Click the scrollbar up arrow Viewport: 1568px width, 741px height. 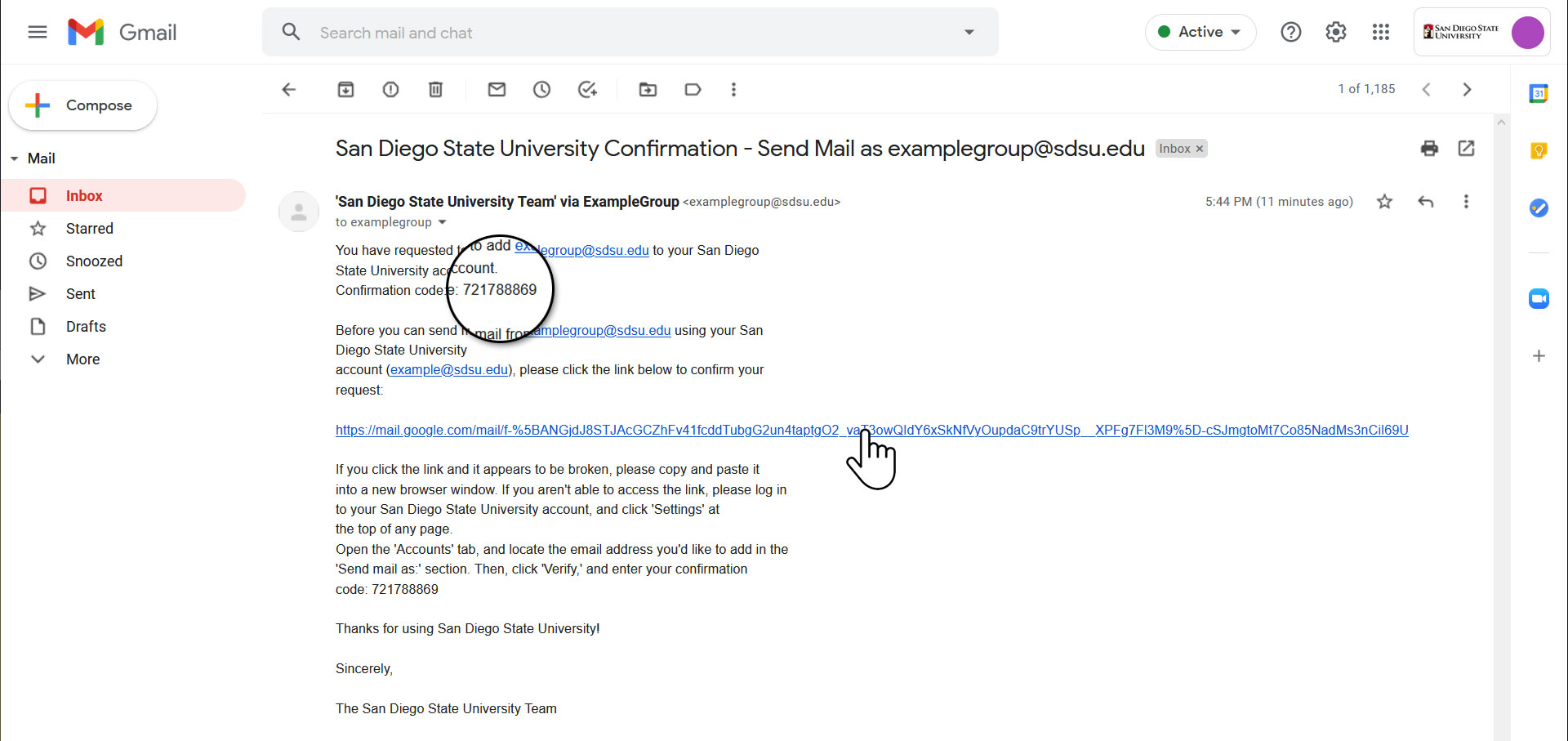(x=1501, y=123)
